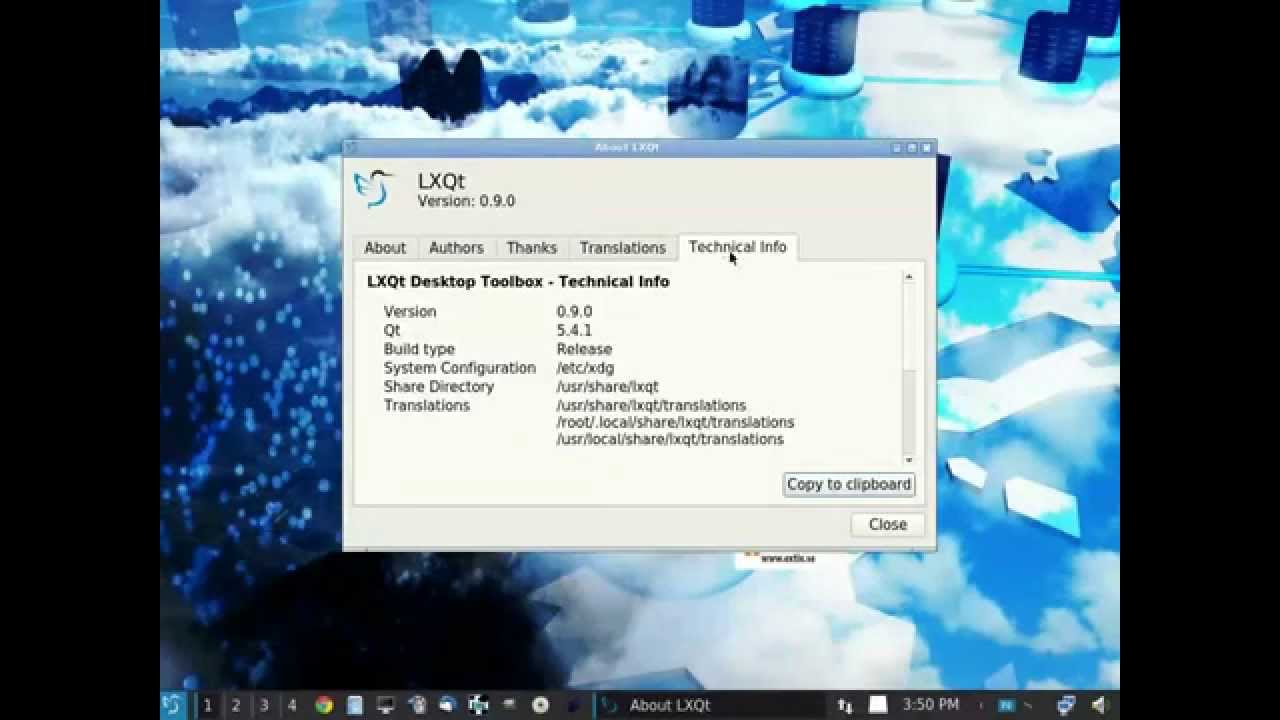
Task: Launch Google Chrome from the panel
Action: click(x=324, y=705)
